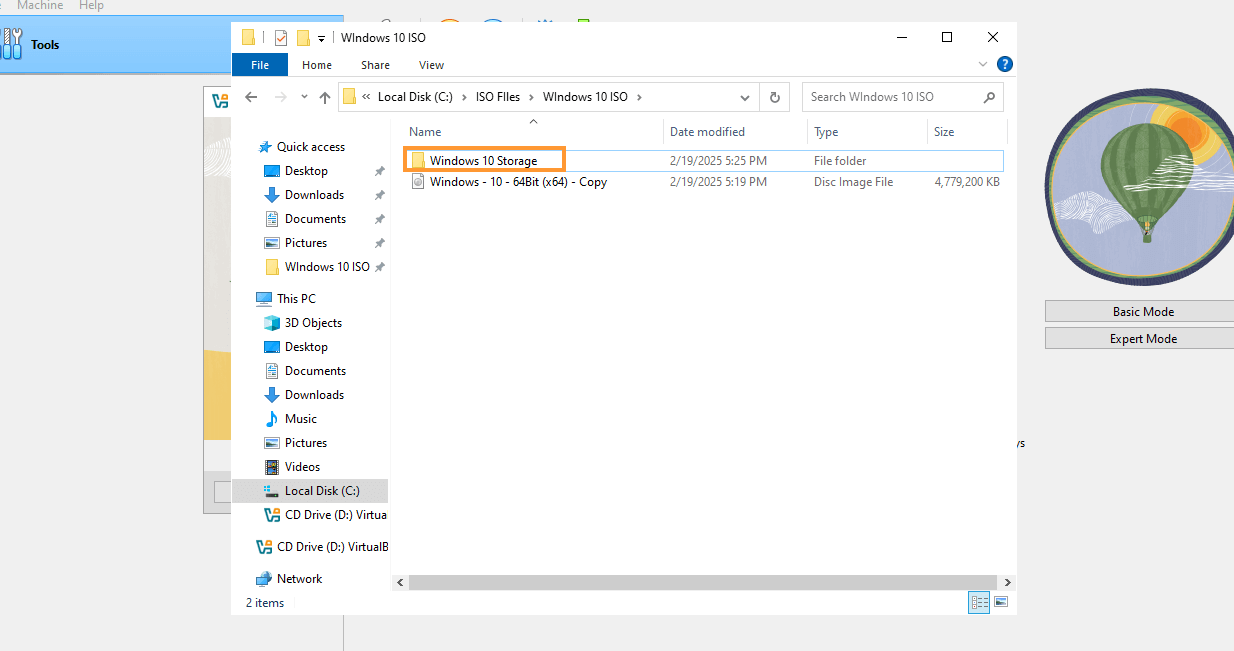Click the New folder quick access toolbar icon
Screen dimensions: 1234x651
coord(303,38)
